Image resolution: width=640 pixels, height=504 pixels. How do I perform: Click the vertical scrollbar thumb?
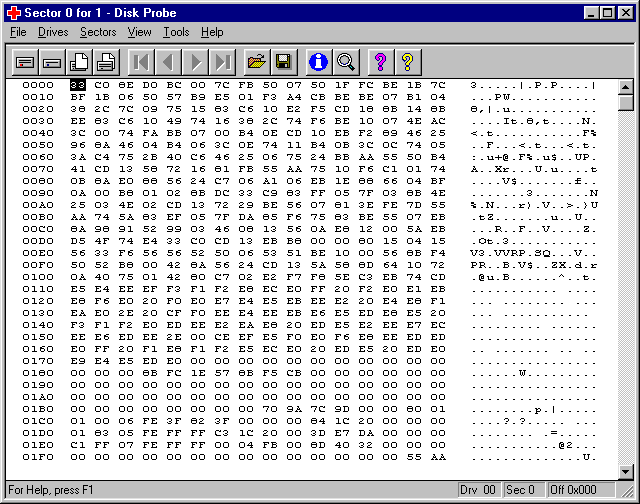[x=626, y=102]
